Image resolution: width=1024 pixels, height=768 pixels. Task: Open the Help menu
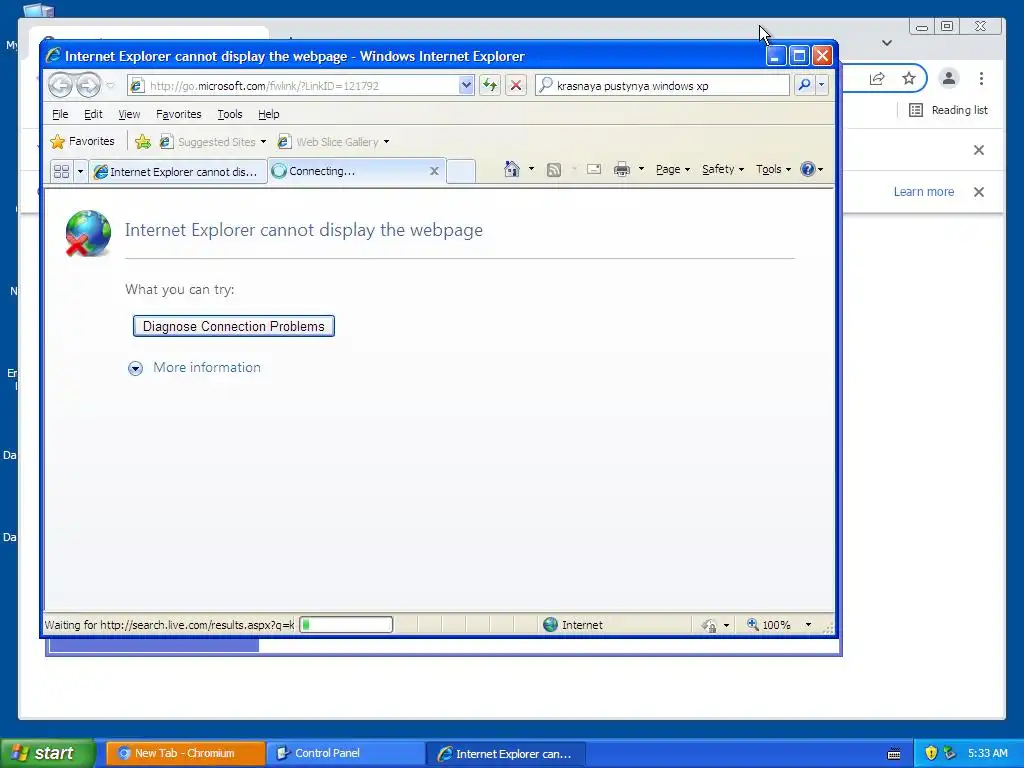click(268, 114)
